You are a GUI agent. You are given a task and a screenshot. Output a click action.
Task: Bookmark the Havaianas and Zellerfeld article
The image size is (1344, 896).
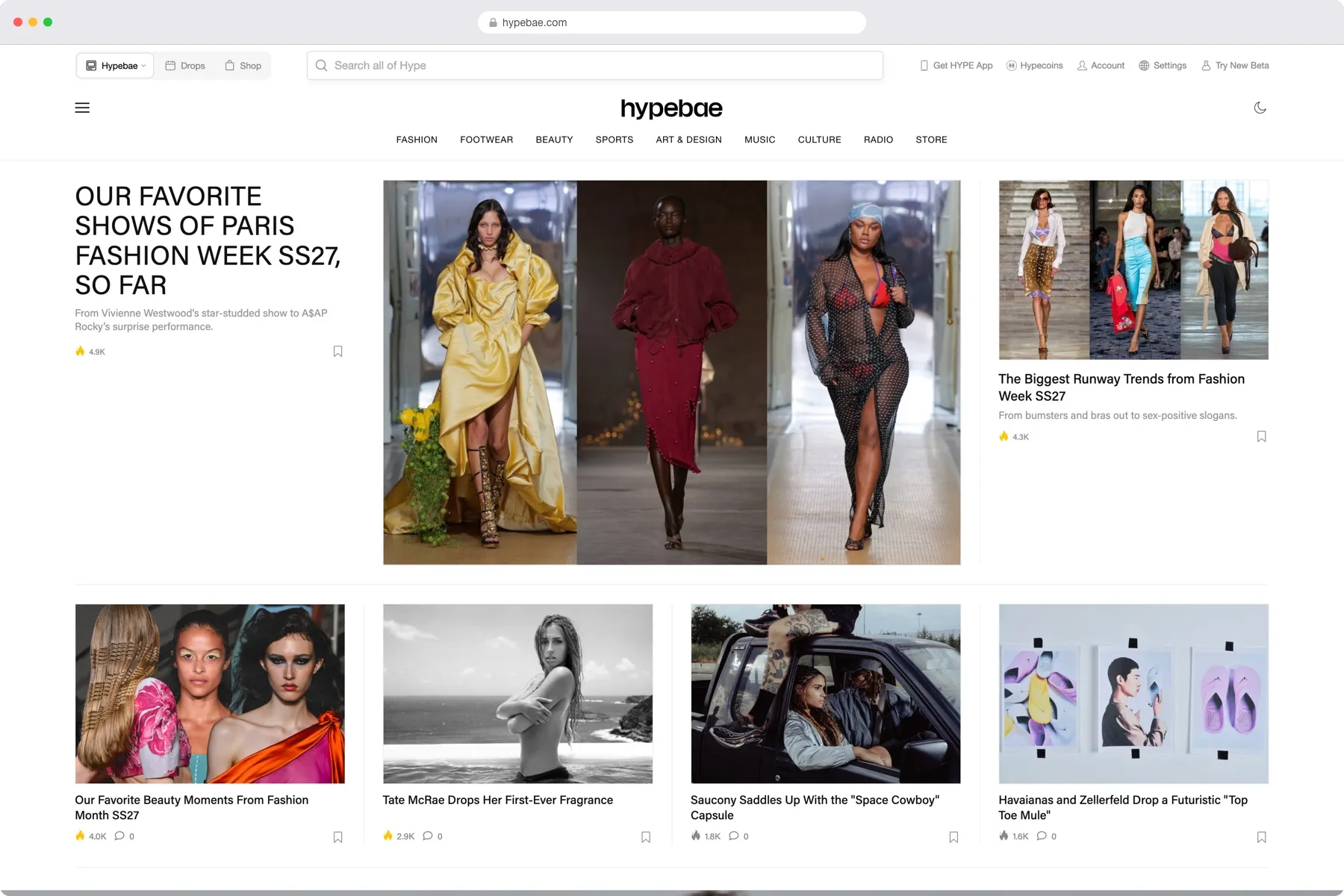point(1261,837)
